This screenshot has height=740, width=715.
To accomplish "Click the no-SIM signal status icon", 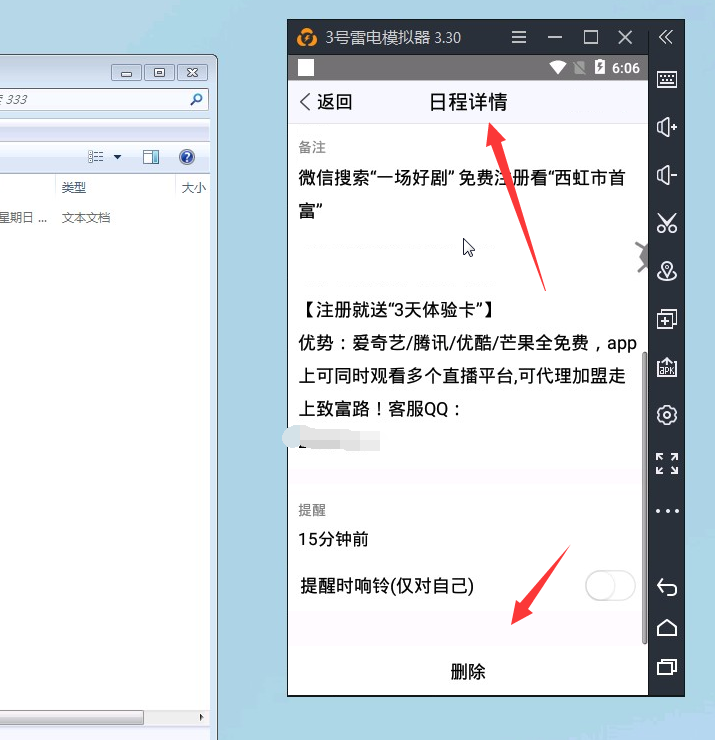I will (580, 68).
